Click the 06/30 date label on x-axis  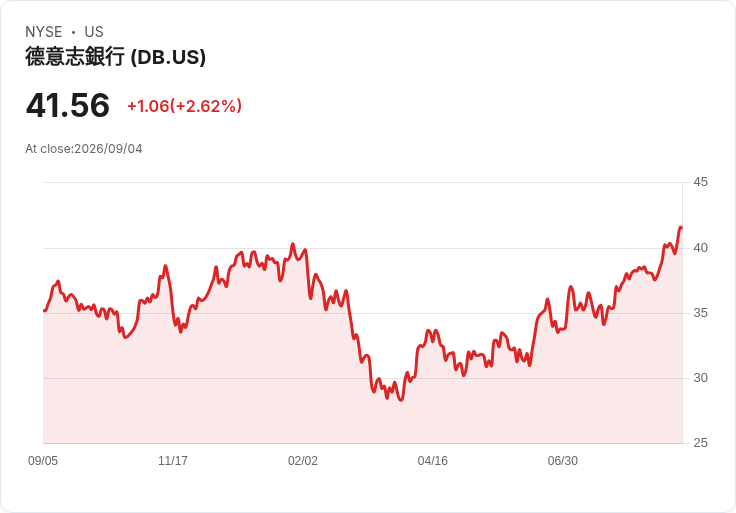click(563, 461)
